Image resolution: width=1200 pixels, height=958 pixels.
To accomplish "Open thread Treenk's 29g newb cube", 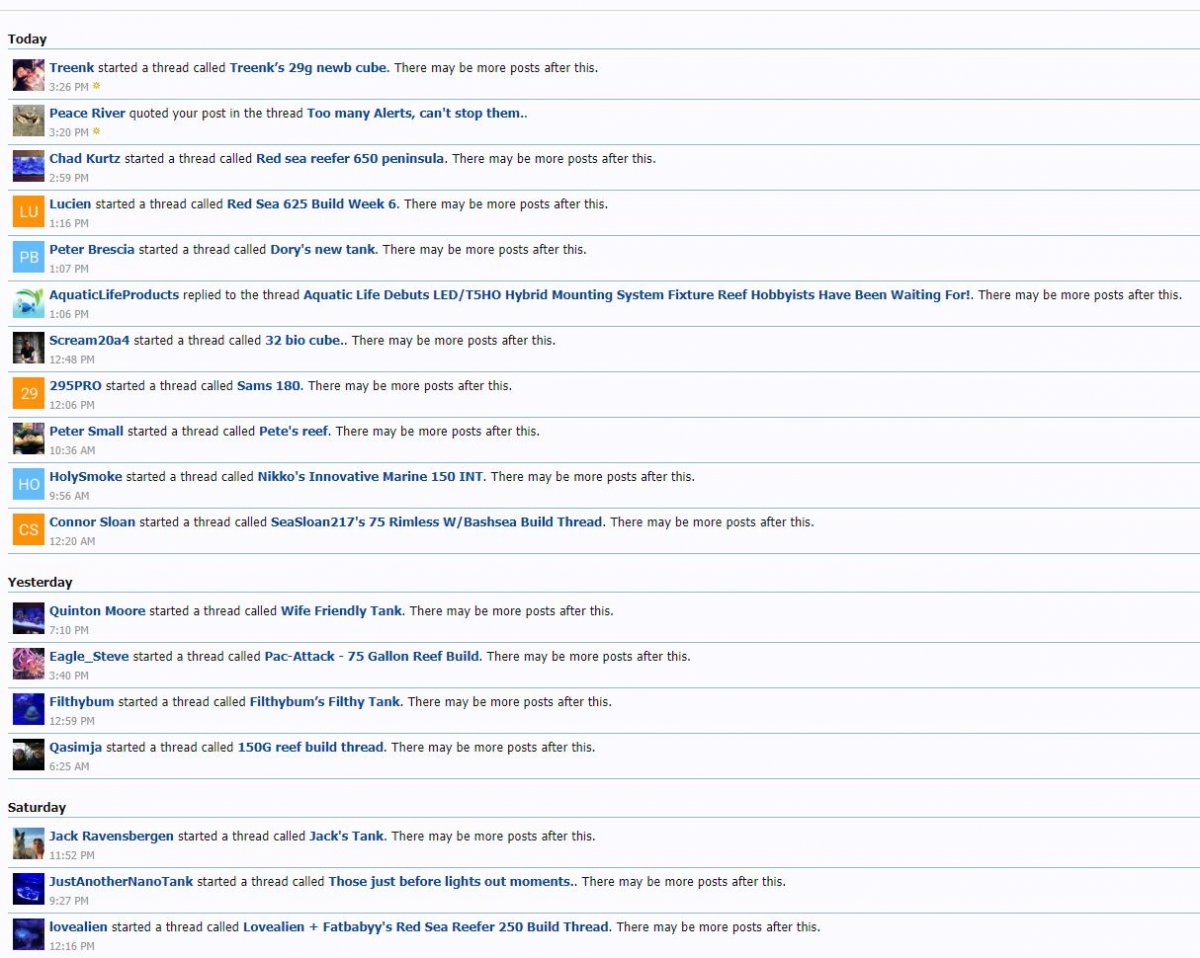I will [309, 68].
